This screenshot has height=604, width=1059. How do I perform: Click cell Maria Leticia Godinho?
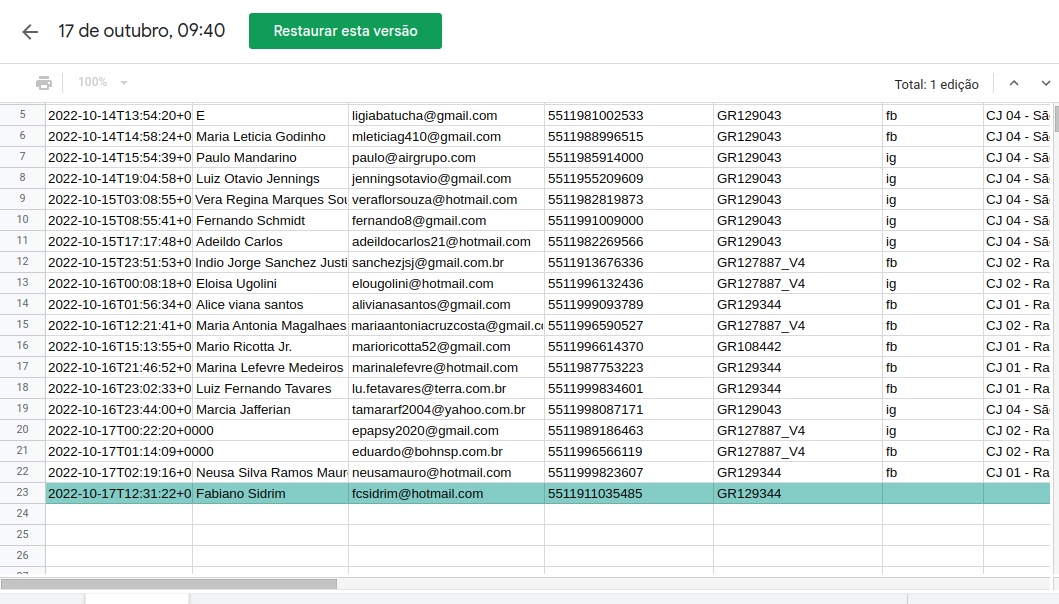coord(270,136)
